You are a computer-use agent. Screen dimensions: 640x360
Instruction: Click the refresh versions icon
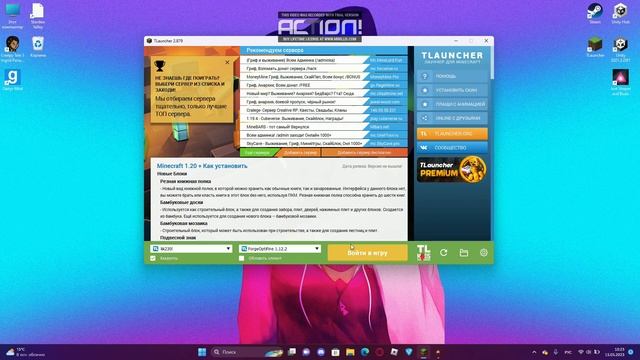pyautogui.click(x=444, y=253)
